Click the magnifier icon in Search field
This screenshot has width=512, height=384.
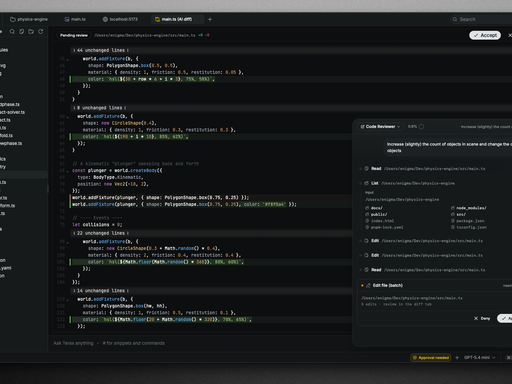click(x=455, y=19)
